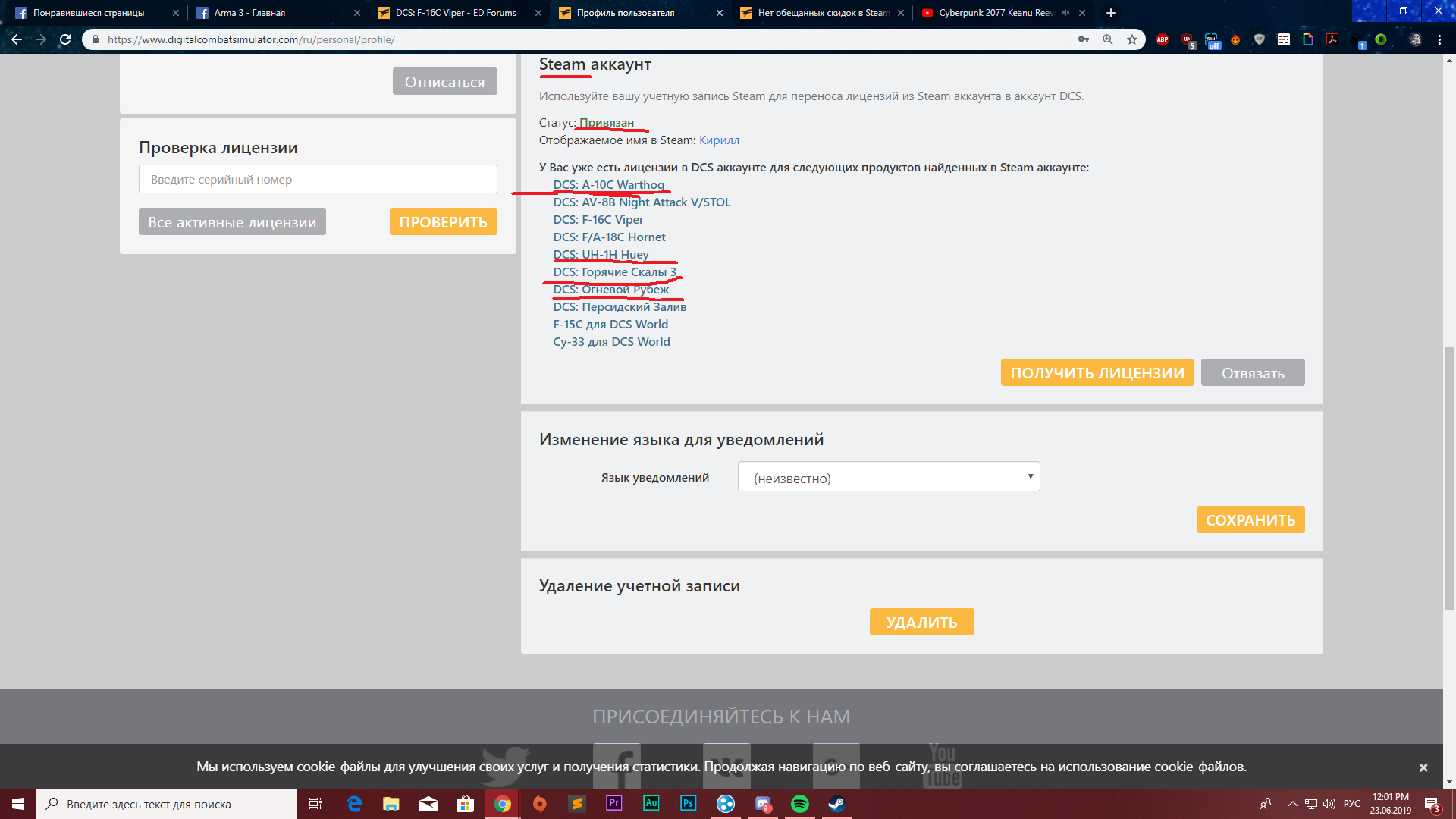Open the Су-33 для DCS World link
The image size is (1456, 819).
pos(612,342)
